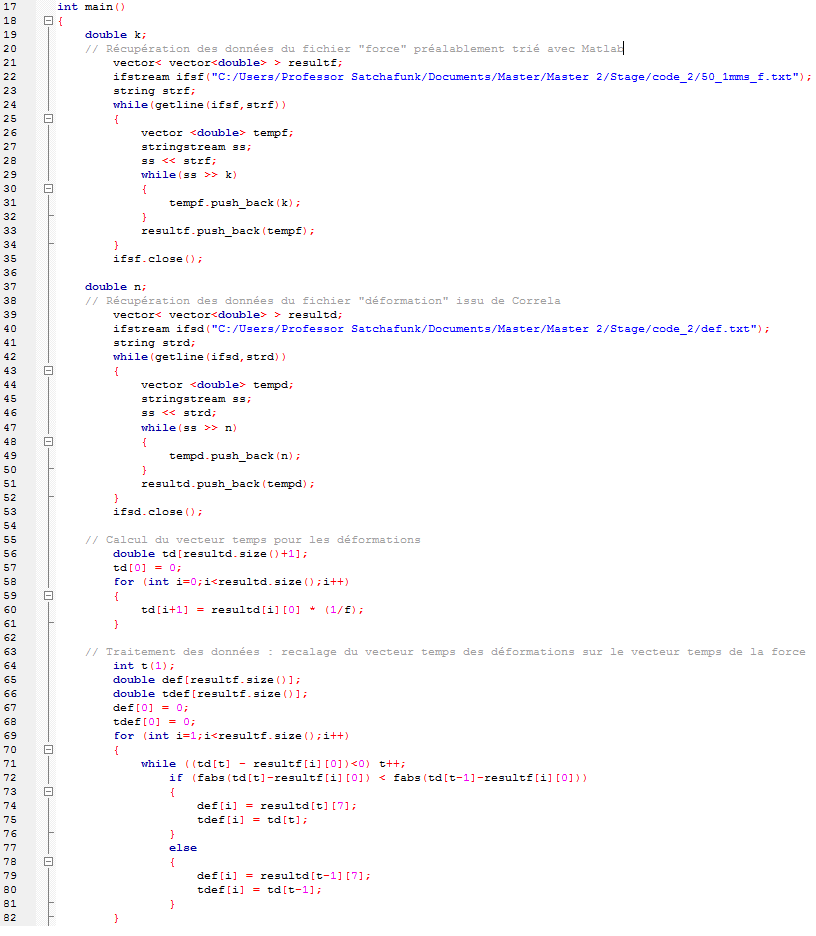Click 'while(ss >> n)' statement
The width and height of the screenshot is (816, 936).
pos(189,428)
